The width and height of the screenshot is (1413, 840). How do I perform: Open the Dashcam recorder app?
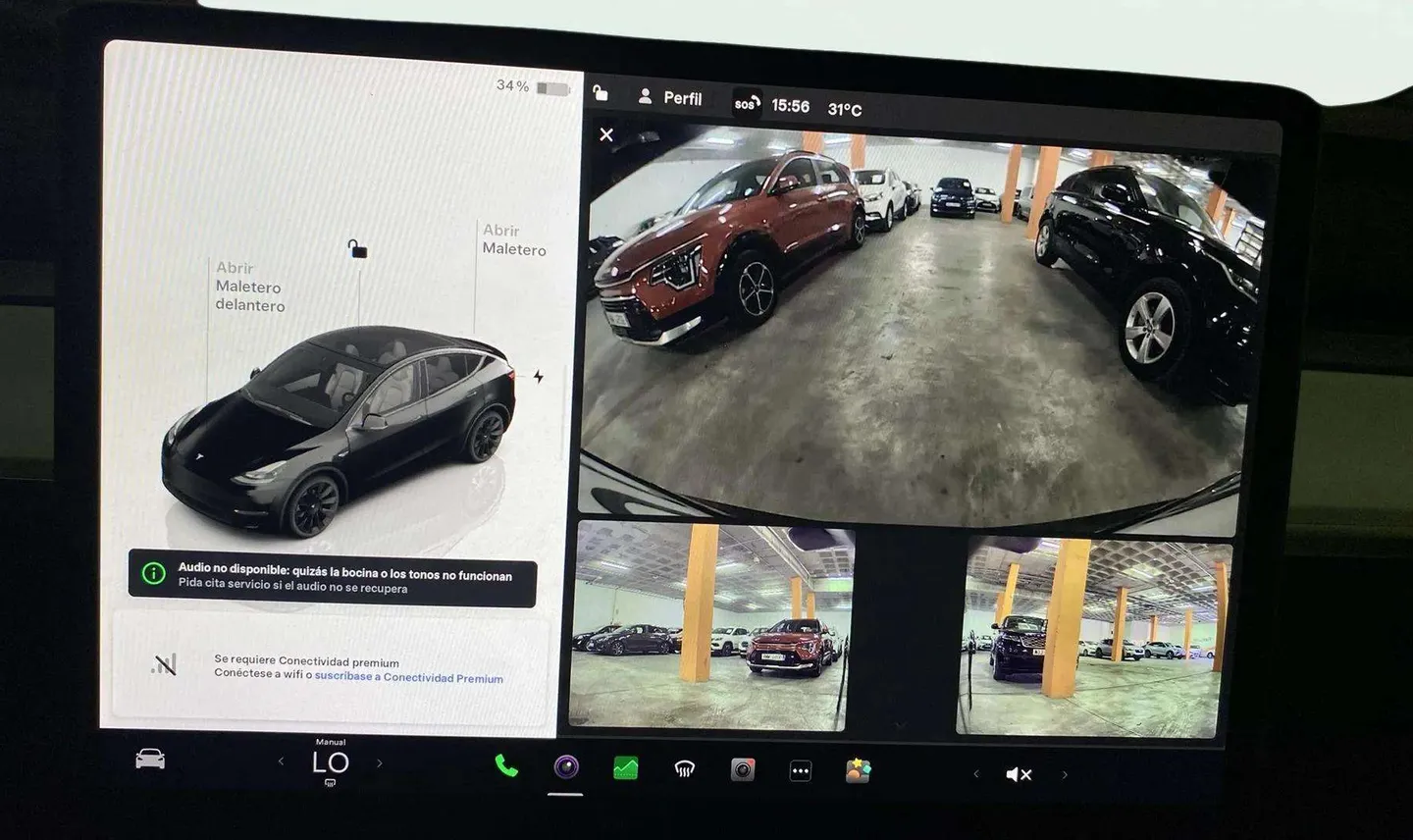click(743, 769)
